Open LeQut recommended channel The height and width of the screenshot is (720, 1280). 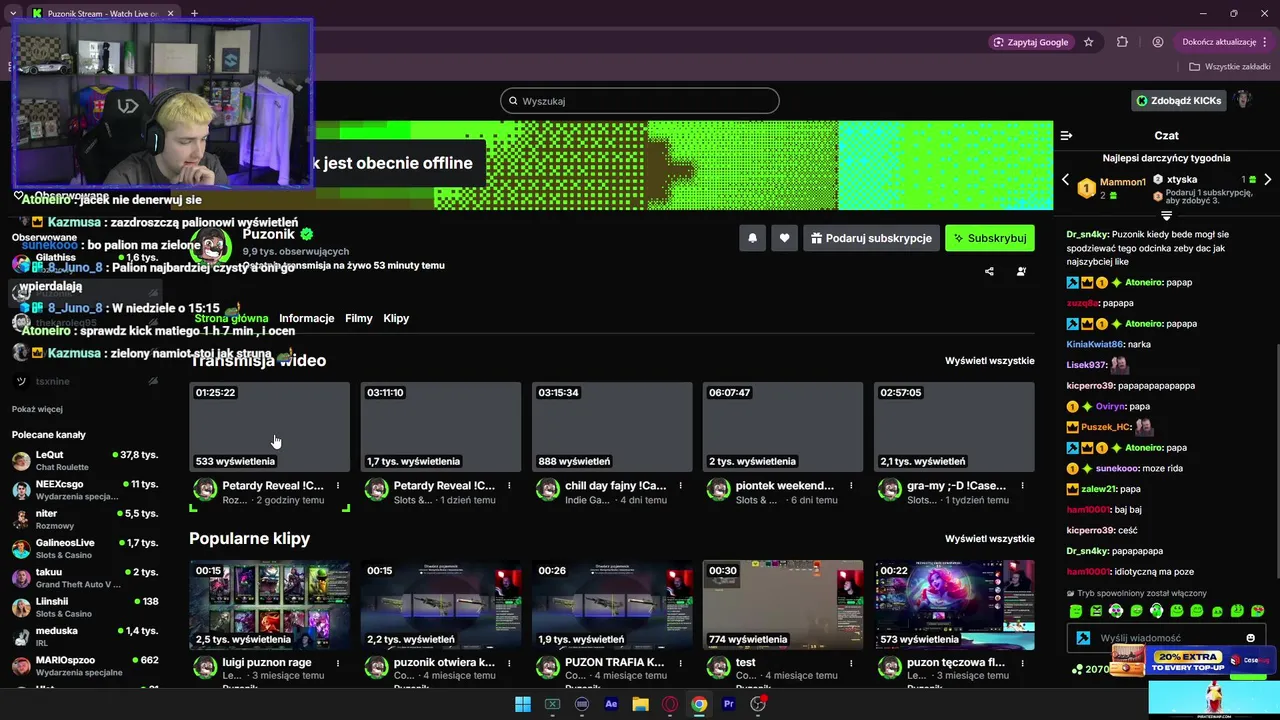point(85,460)
